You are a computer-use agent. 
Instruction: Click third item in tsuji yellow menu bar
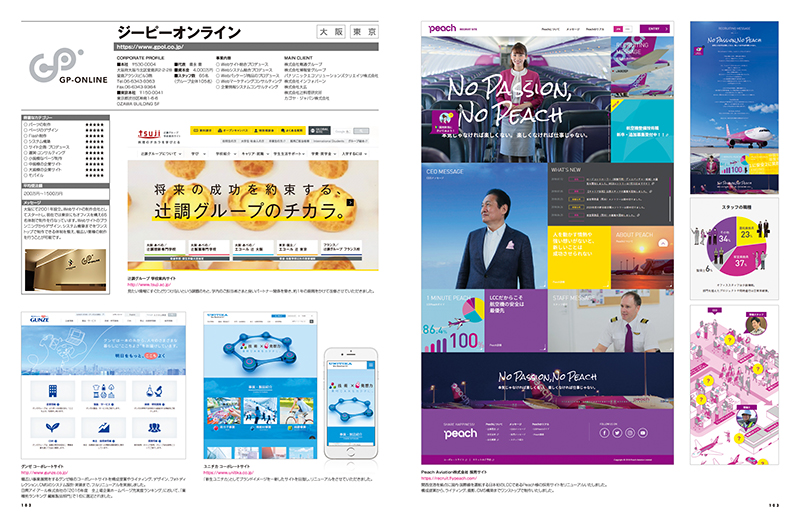(264, 131)
